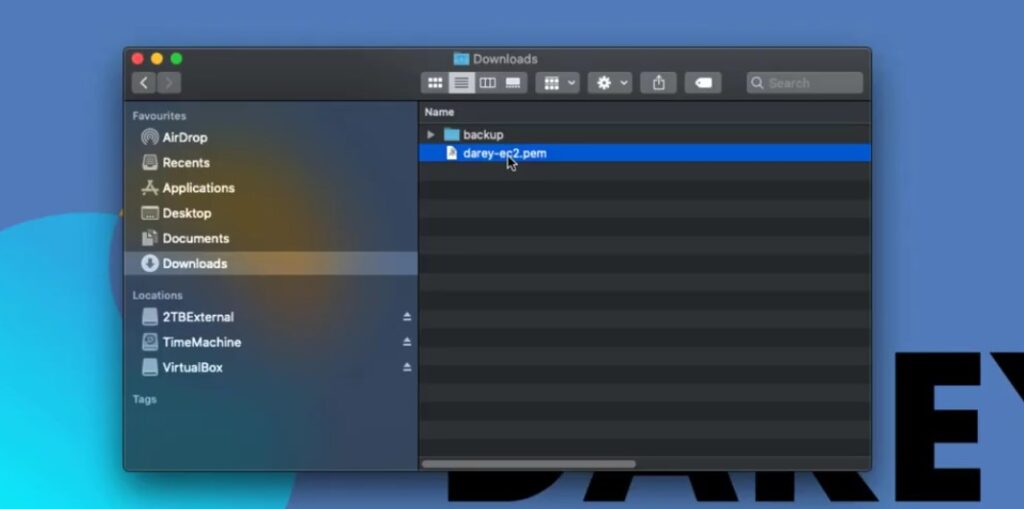Viewport: 1024px width, 509px height.
Task: Click the Share button
Action: click(x=658, y=83)
